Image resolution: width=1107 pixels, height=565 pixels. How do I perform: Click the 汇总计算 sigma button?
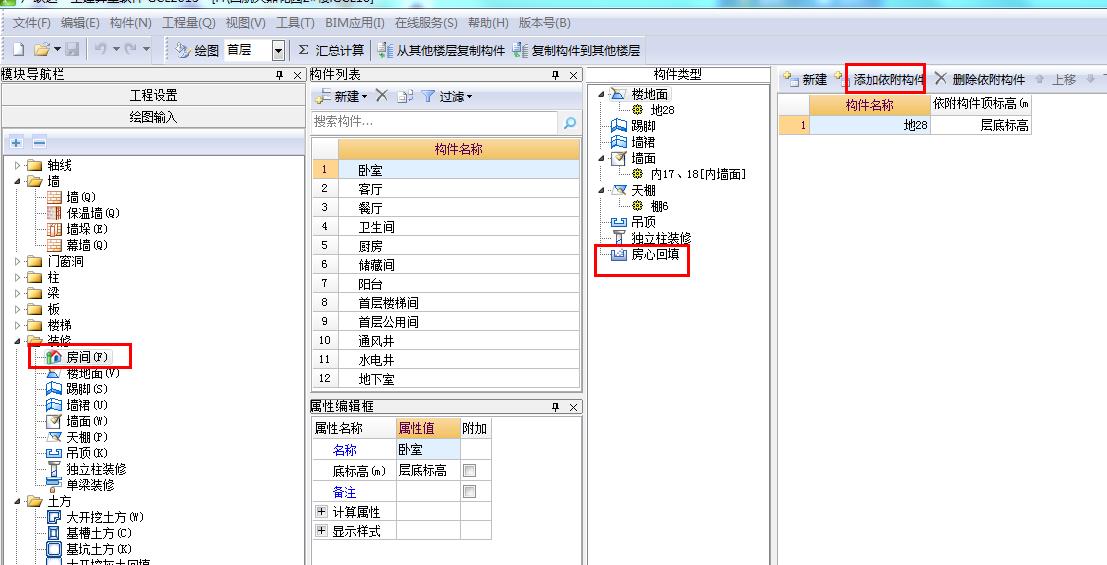(330, 50)
